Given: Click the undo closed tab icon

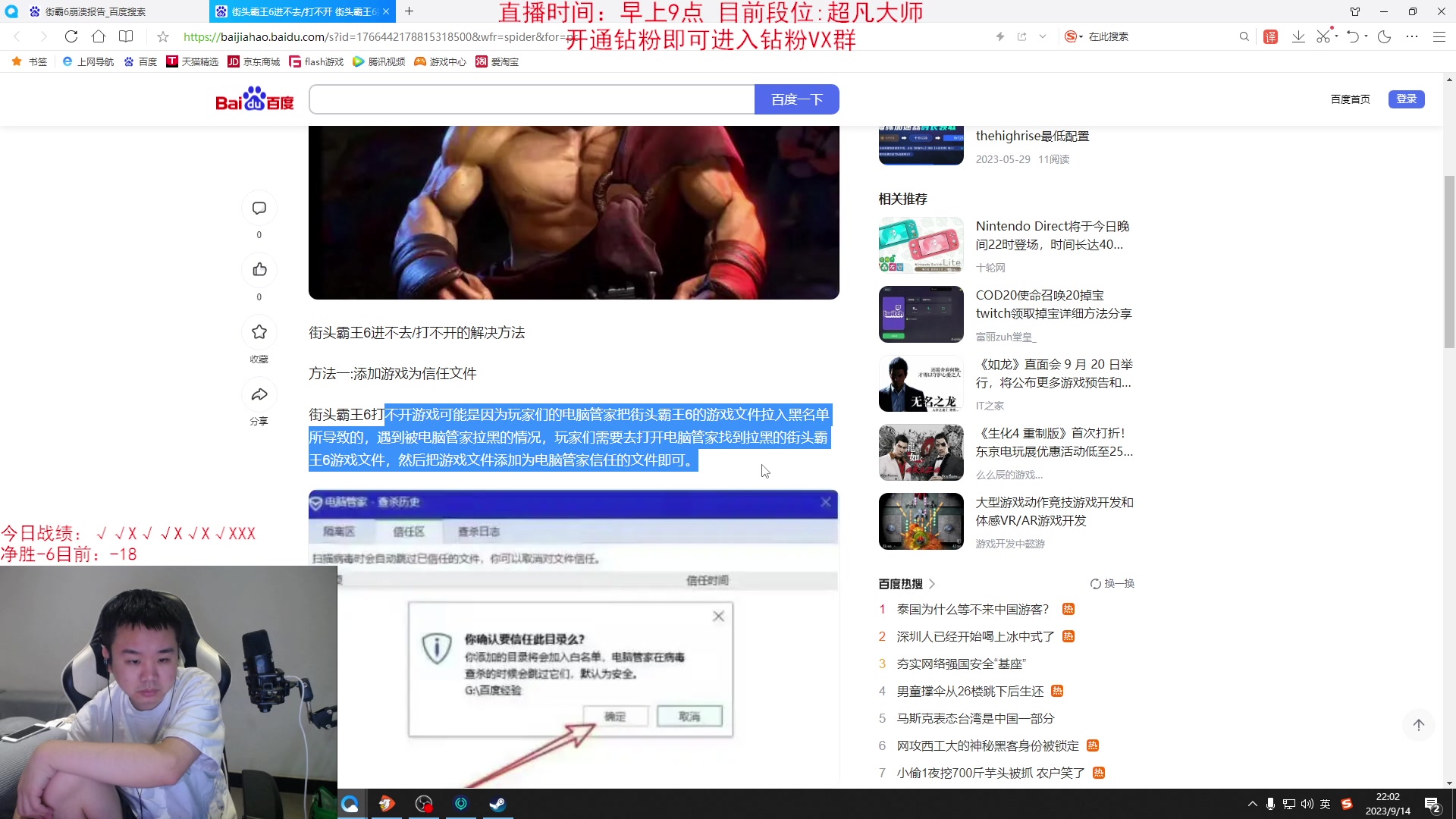Looking at the screenshot, I should click(x=1353, y=36).
